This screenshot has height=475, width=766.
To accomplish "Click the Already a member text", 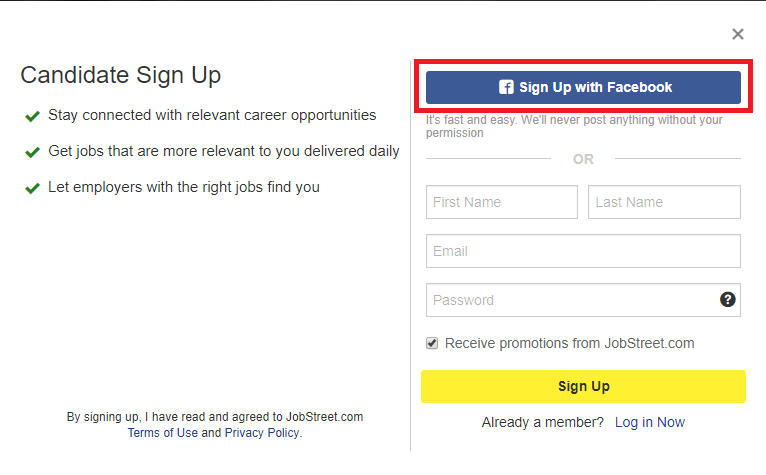I will click(543, 422).
